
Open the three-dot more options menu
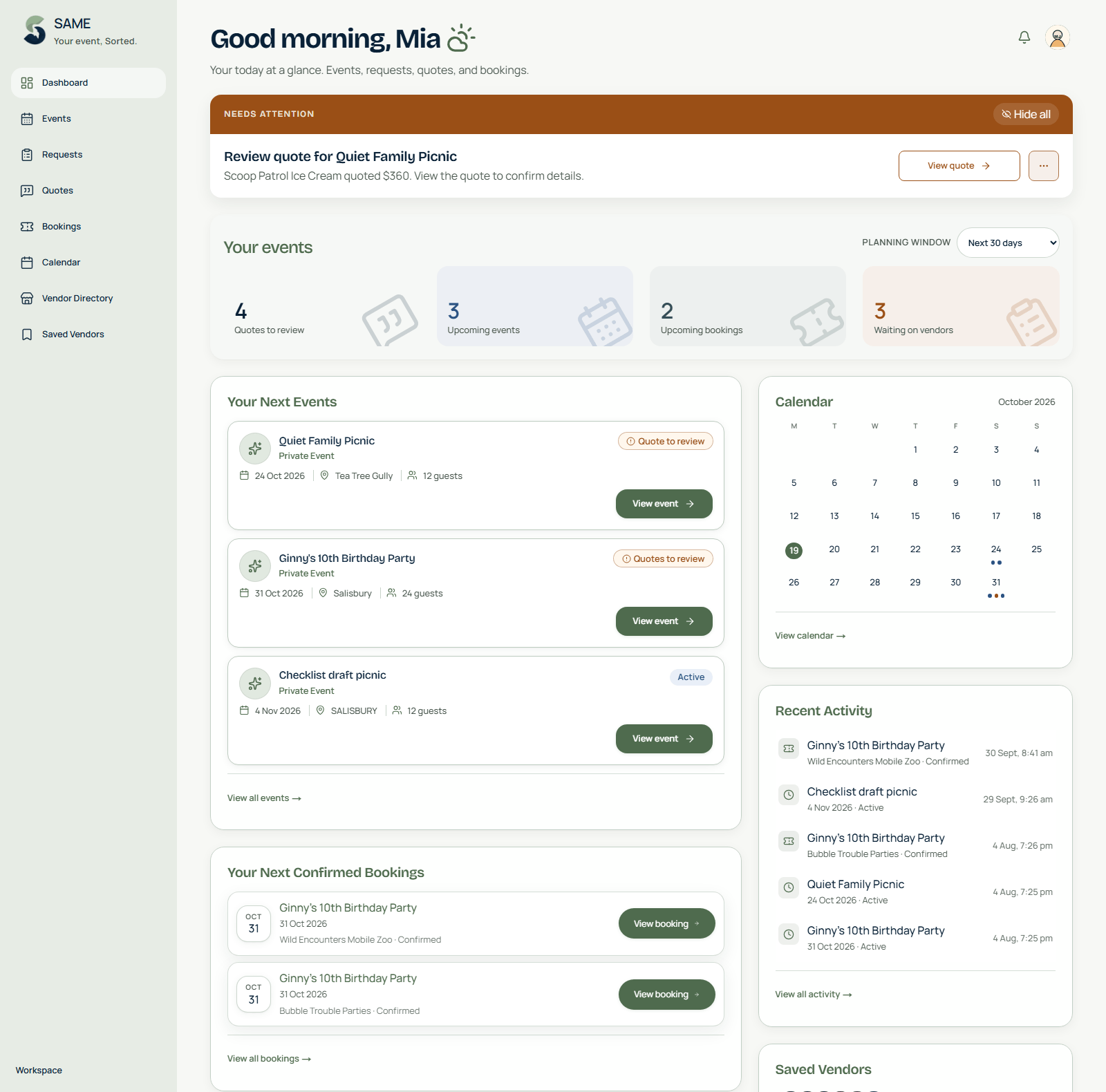[x=1044, y=166]
